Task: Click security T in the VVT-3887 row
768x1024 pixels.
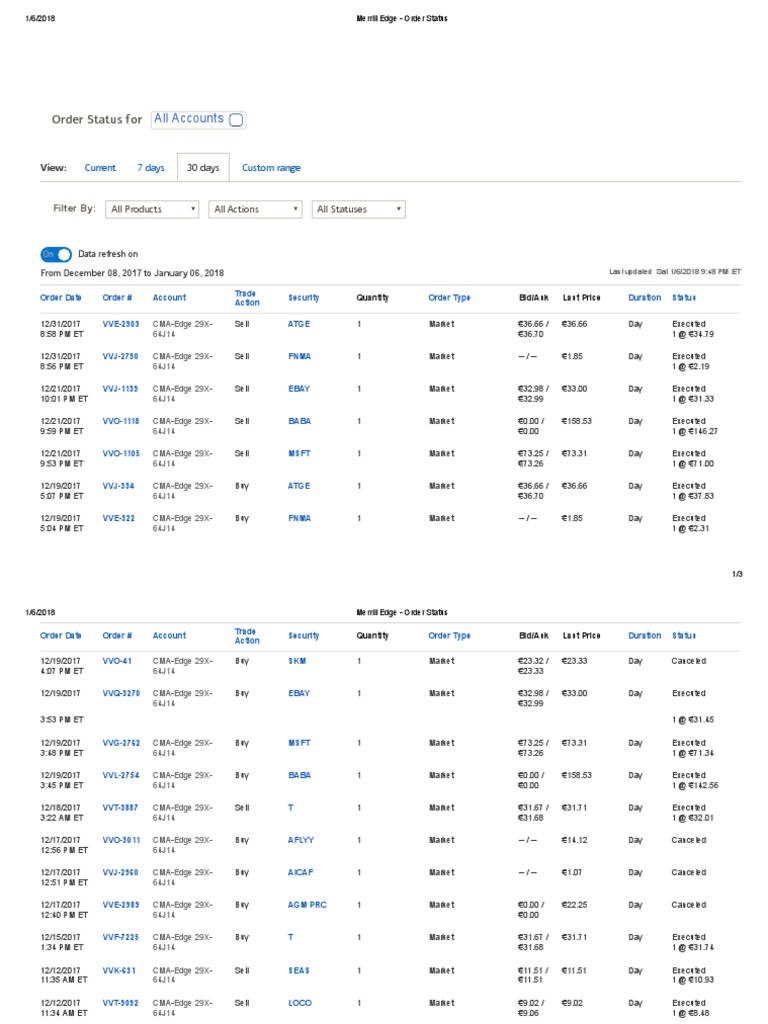Action: point(291,808)
